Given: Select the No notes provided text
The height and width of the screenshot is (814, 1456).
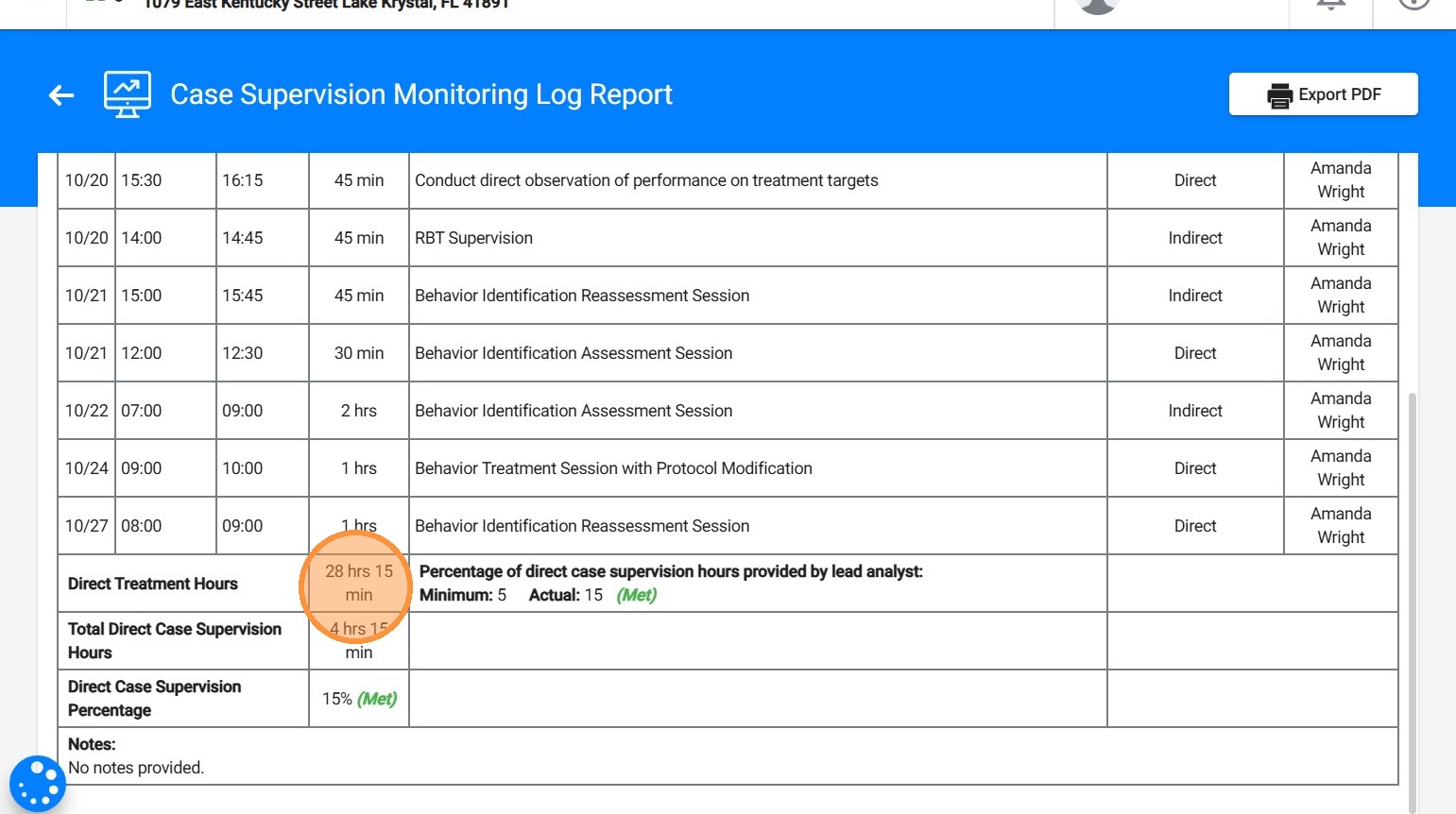Looking at the screenshot, I should click(x=136, y=768).
